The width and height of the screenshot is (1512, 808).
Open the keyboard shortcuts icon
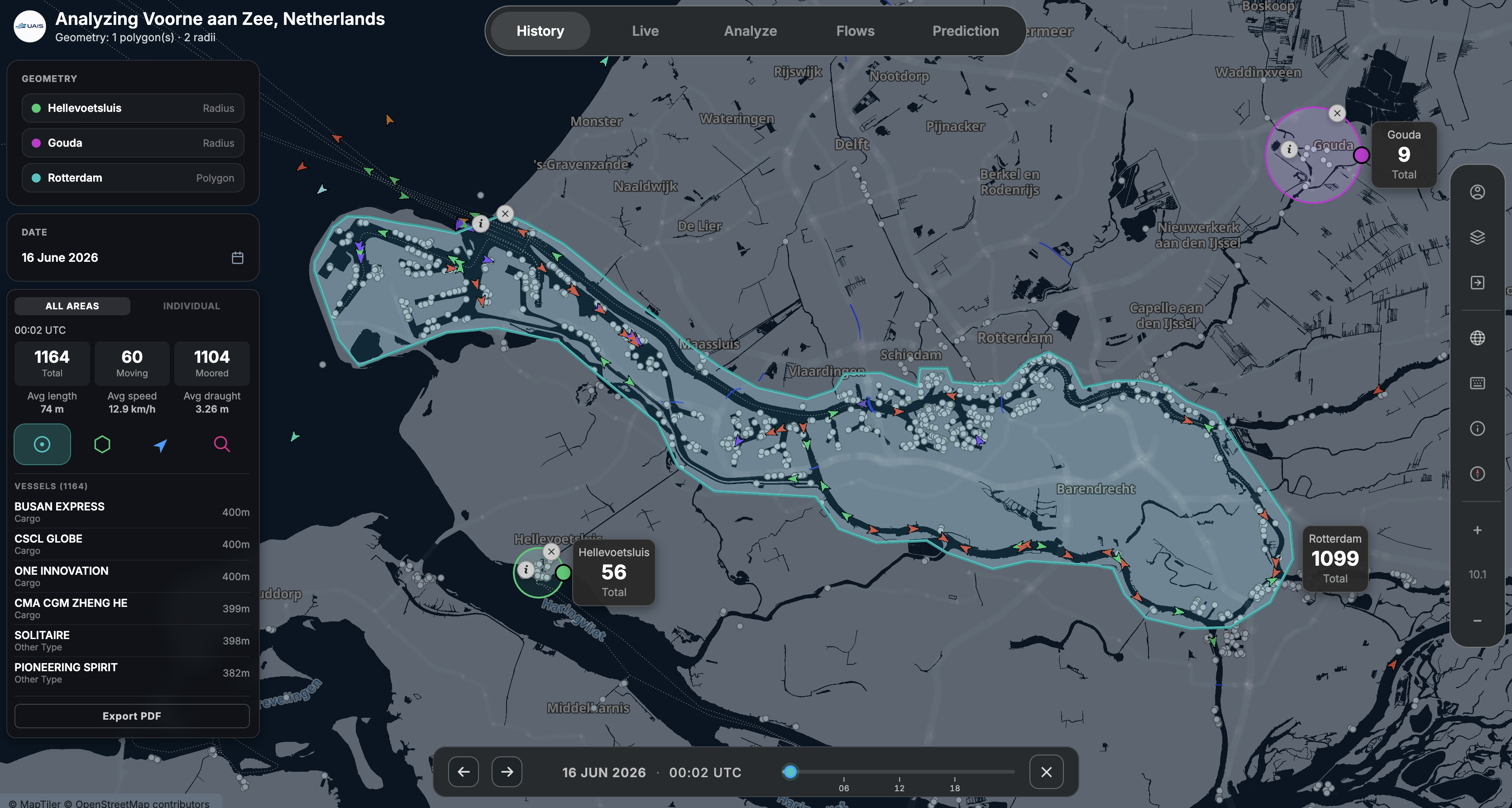point(1478,383)
